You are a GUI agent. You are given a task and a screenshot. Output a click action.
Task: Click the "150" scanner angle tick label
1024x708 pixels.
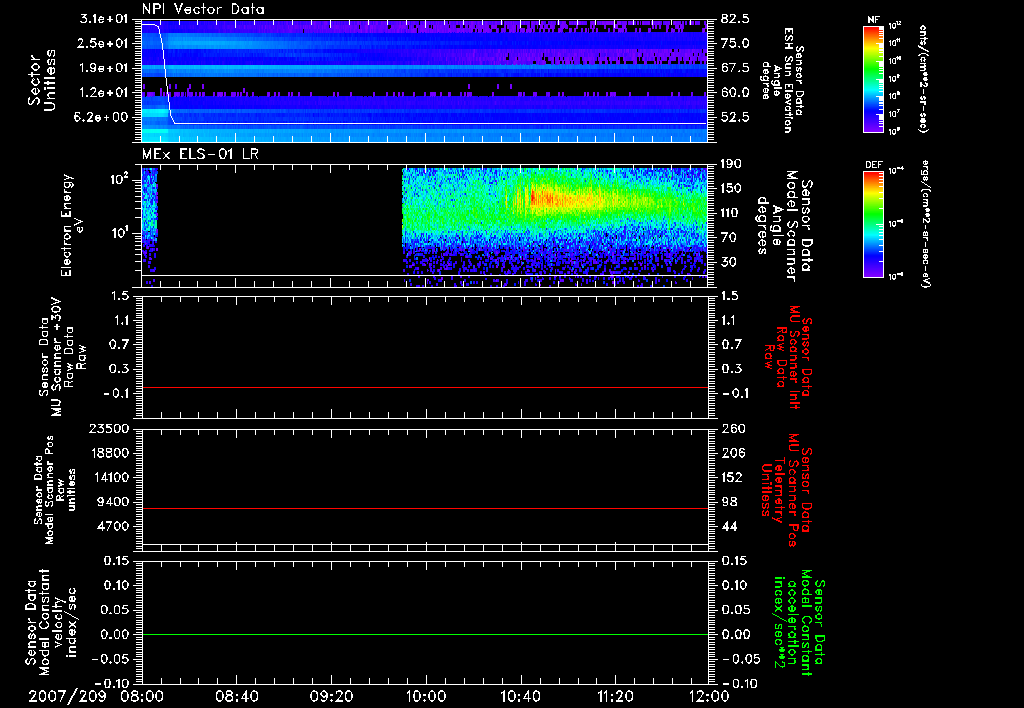click(731, 189)
